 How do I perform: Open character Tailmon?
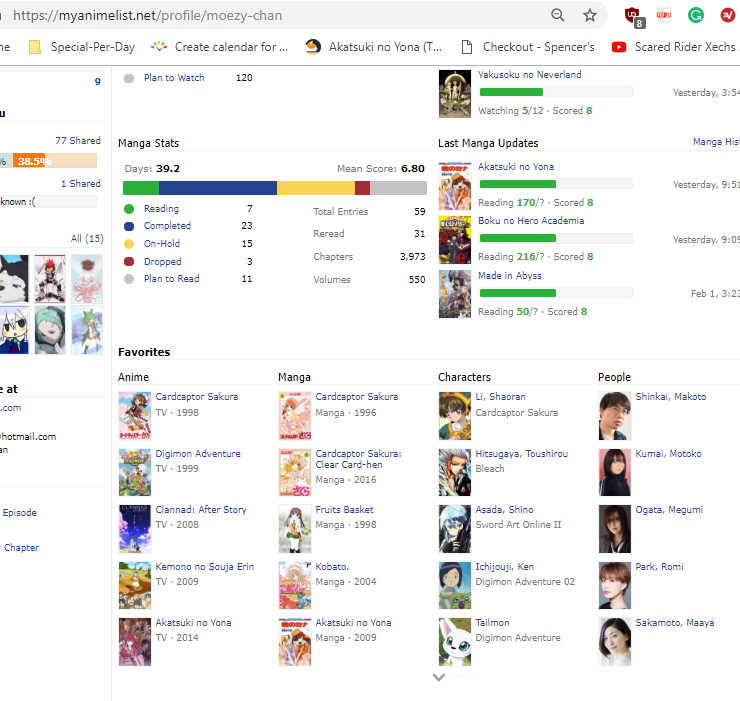[x=492, y=623]
